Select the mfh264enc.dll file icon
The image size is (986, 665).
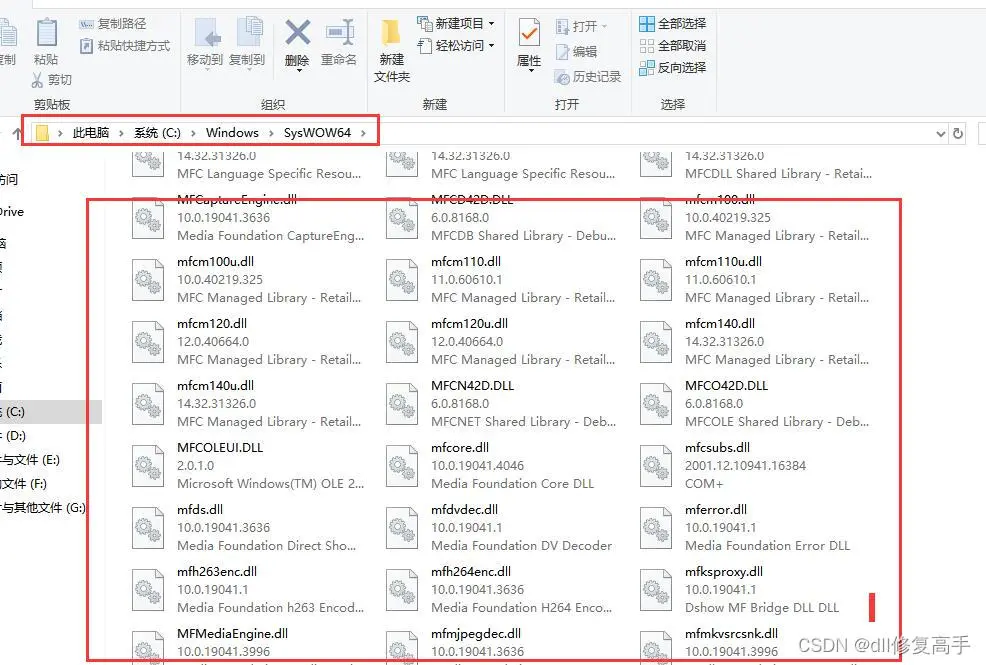pyautogui.click(x=402, y=590)
